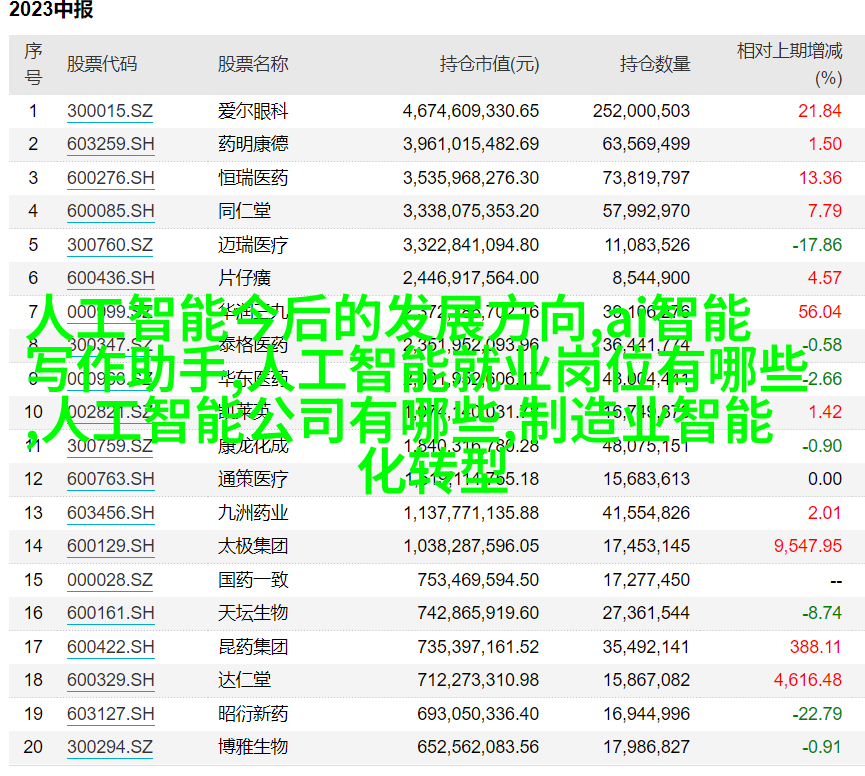Click market value 1,137,771,135.88

pyautogui.click(x=471, y=513)
